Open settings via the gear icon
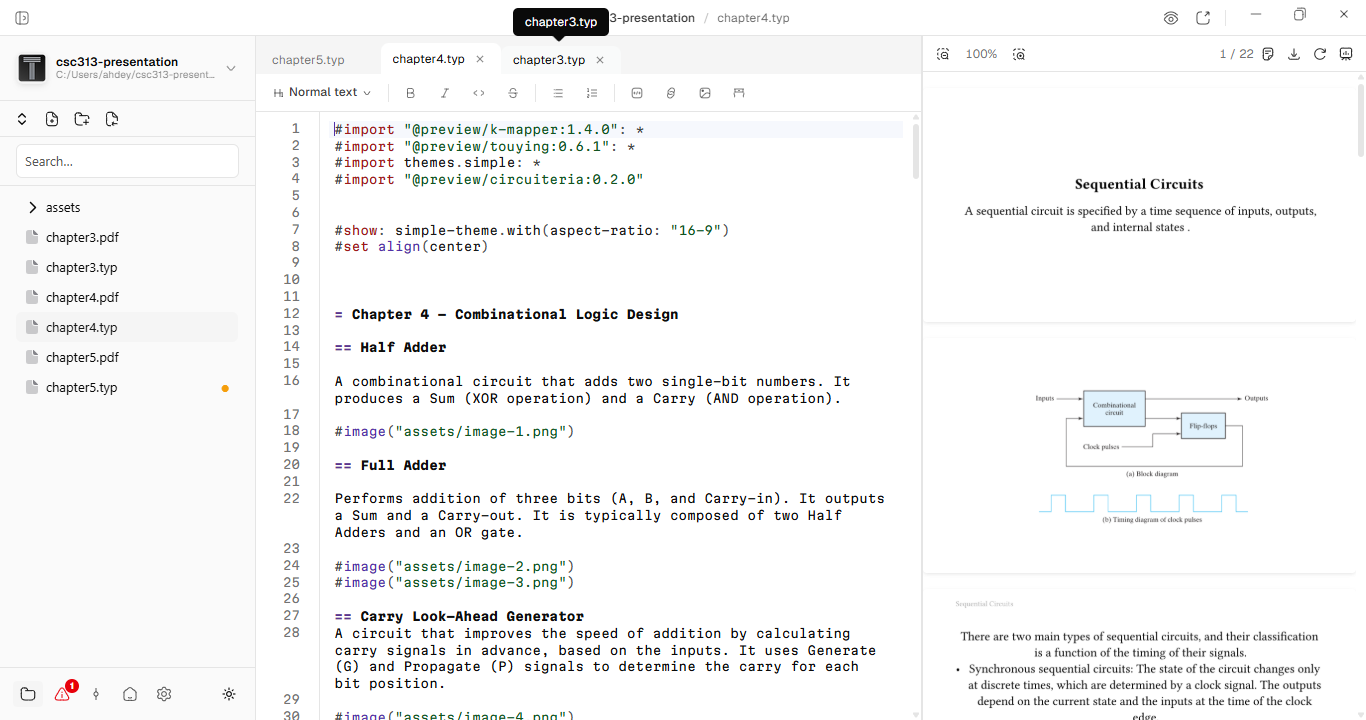This screenshot has height=720, width=1366. coord(164,694)
